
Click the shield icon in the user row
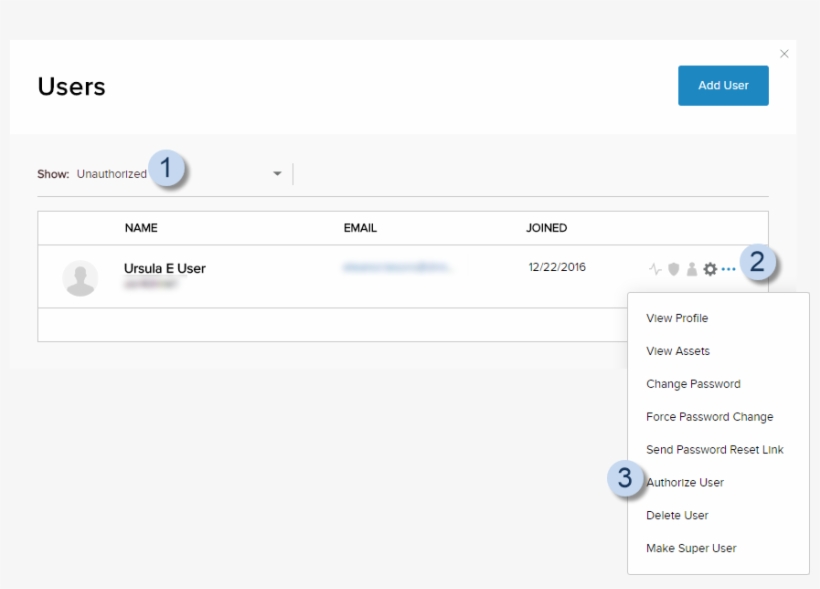(x=674, y=269)
